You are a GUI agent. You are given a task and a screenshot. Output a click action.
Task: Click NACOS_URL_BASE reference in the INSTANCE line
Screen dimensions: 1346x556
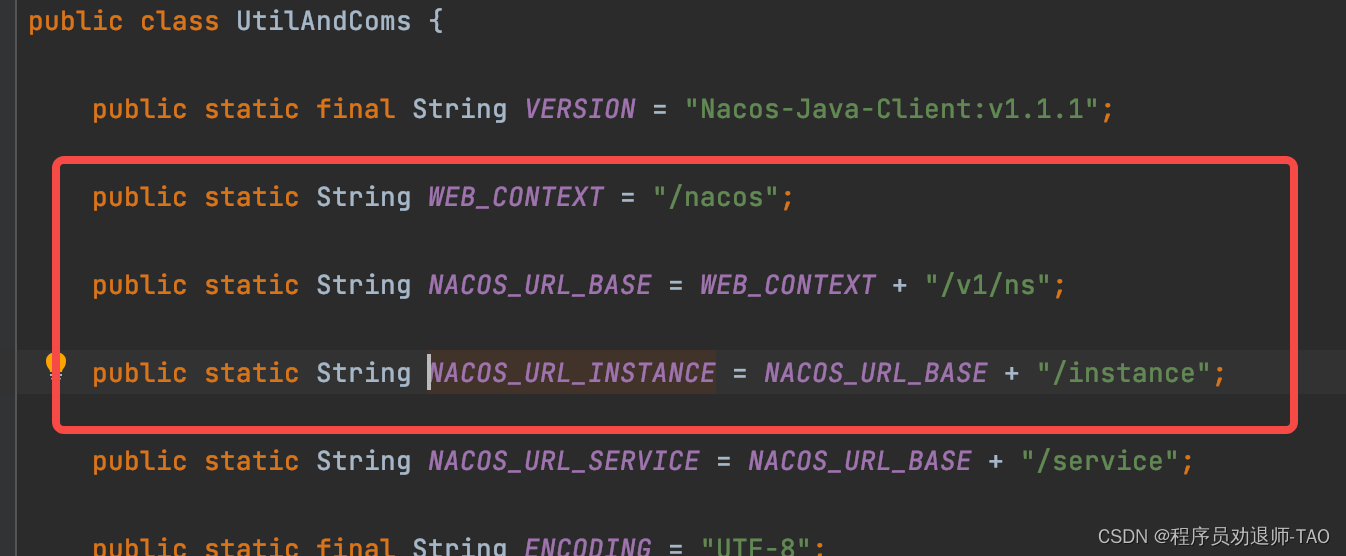click(876, 373)
